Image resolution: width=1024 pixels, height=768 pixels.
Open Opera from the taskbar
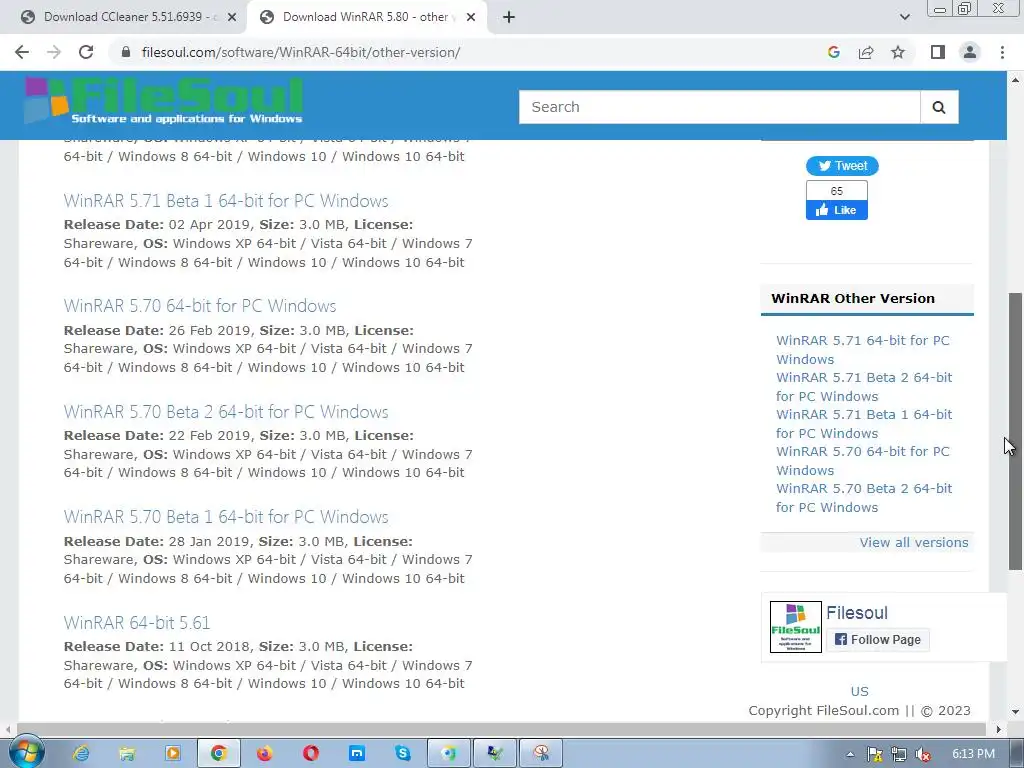311,754
